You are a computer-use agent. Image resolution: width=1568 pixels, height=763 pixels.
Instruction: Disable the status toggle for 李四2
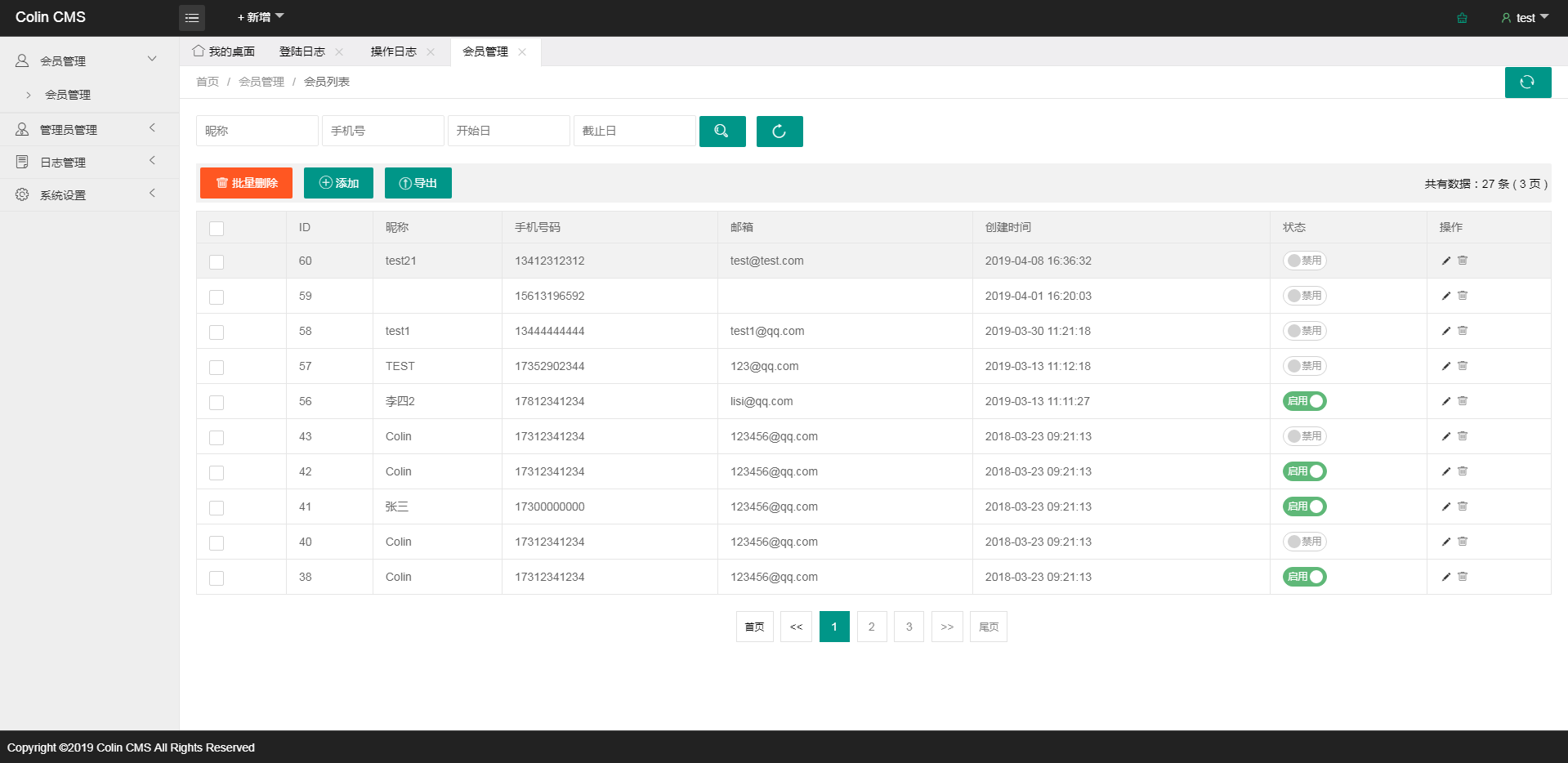(1305, 401)
